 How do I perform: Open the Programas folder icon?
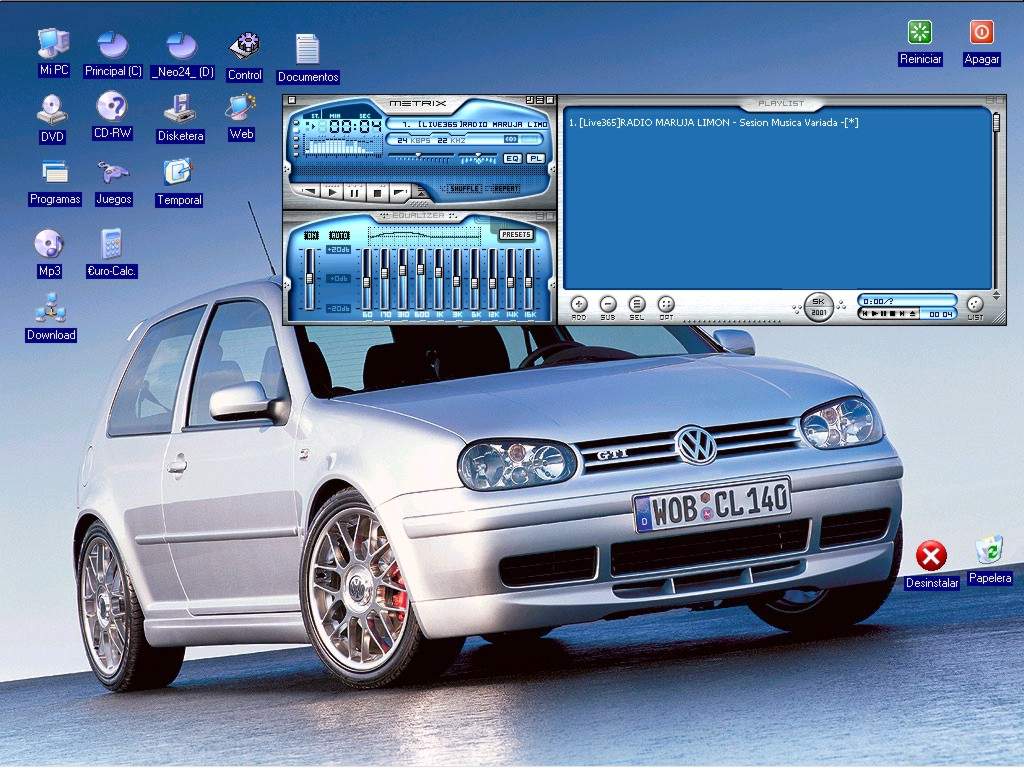(x=55, y=183)
